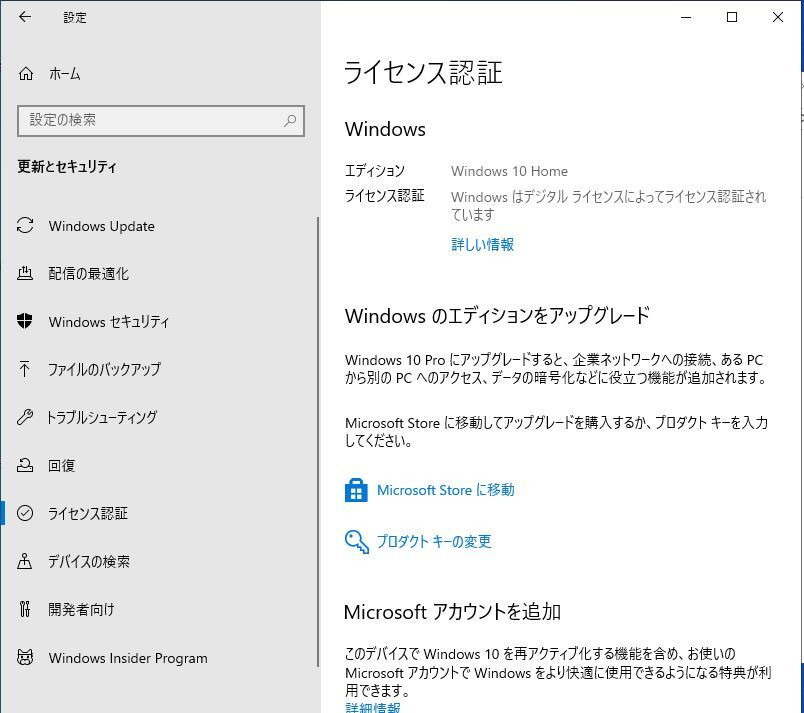Open トラブルシューティング page
The width and height of the screenshot is (804, 713).
(x=102, y=417)
